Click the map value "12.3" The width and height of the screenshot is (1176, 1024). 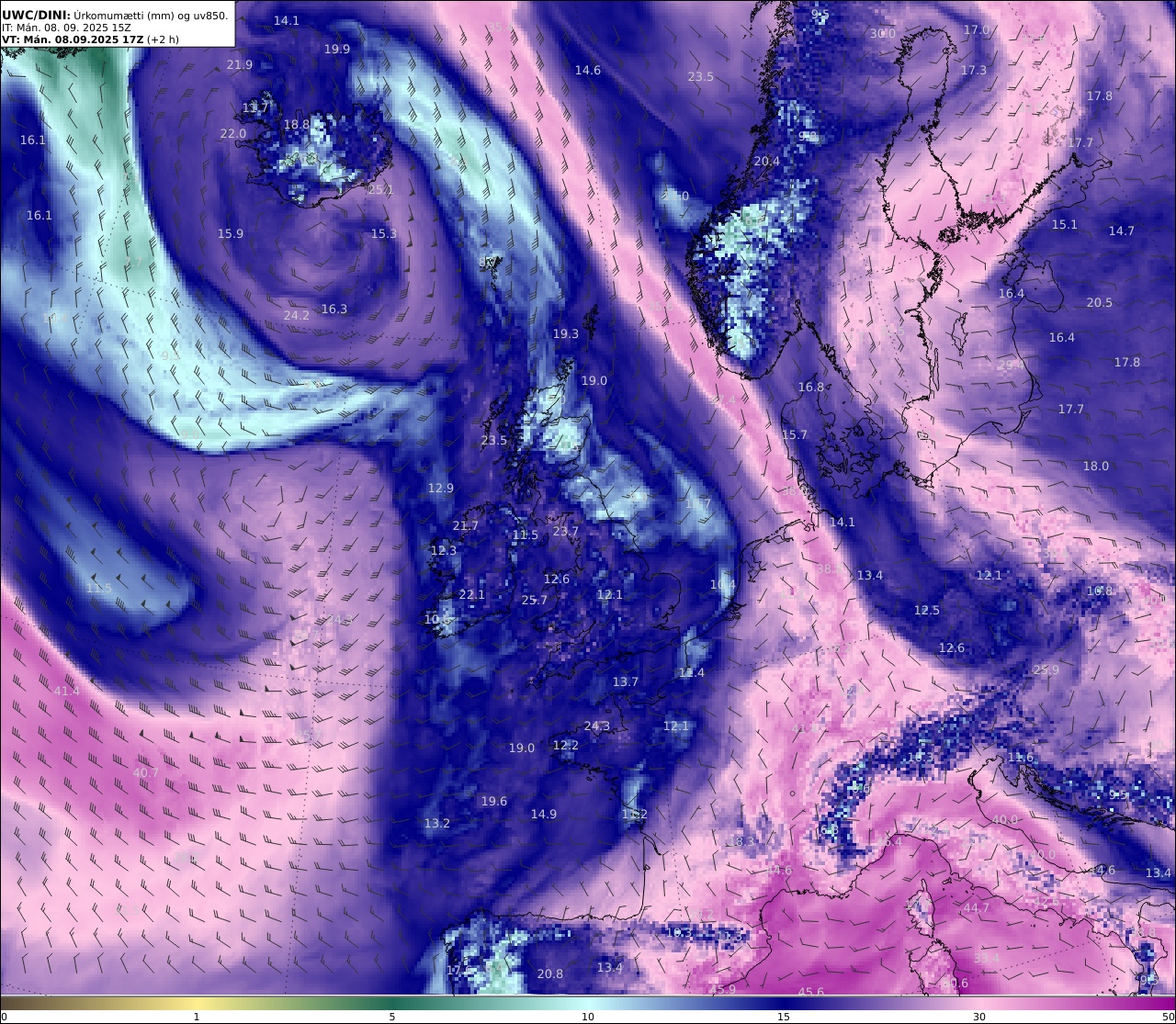444,551
